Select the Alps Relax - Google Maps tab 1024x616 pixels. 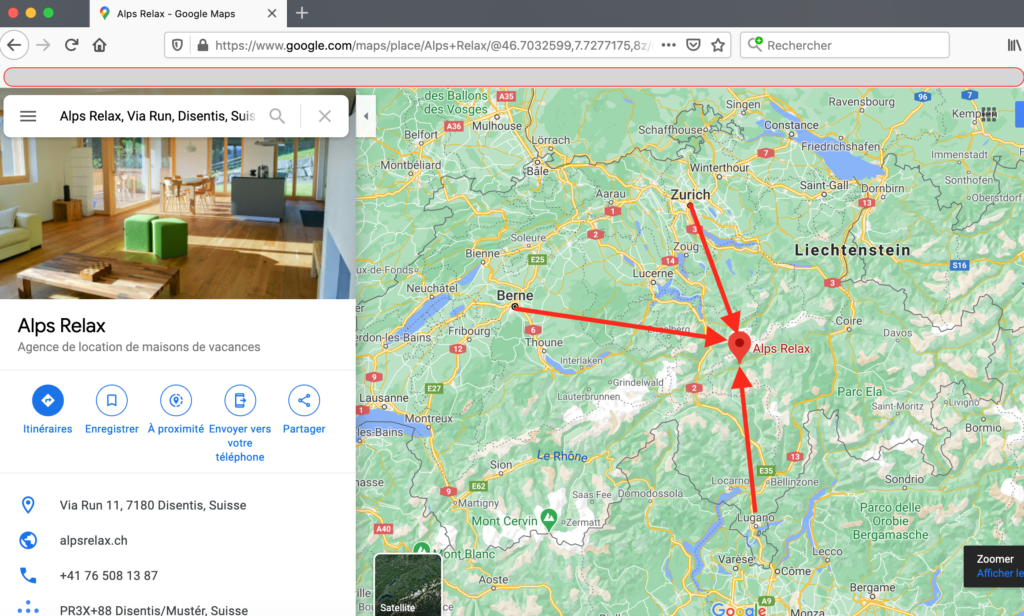187,14
